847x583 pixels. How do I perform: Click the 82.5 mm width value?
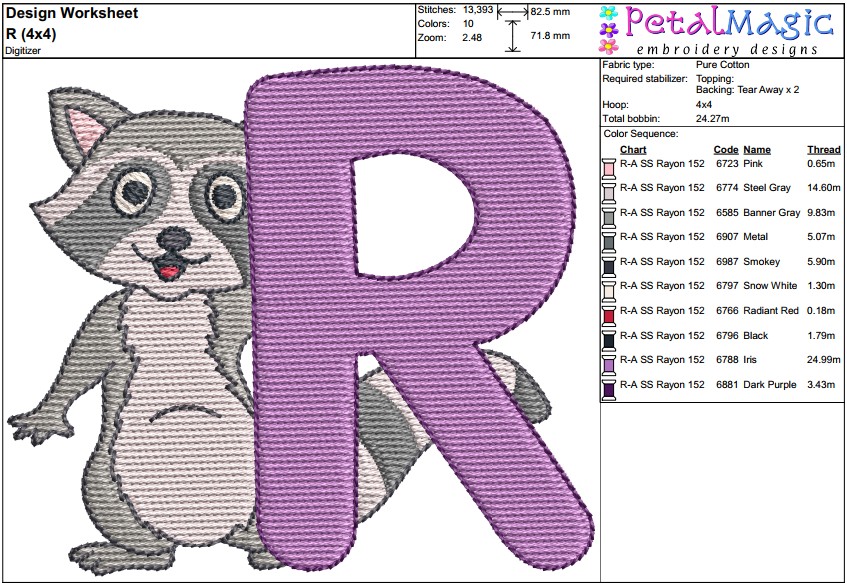pos(550,11)
